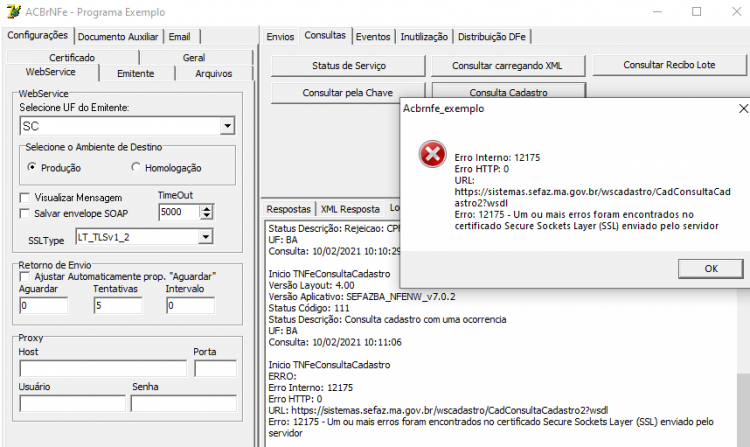750x447 pixels.
Task: Select the Produção radio button
Action: 32,167
